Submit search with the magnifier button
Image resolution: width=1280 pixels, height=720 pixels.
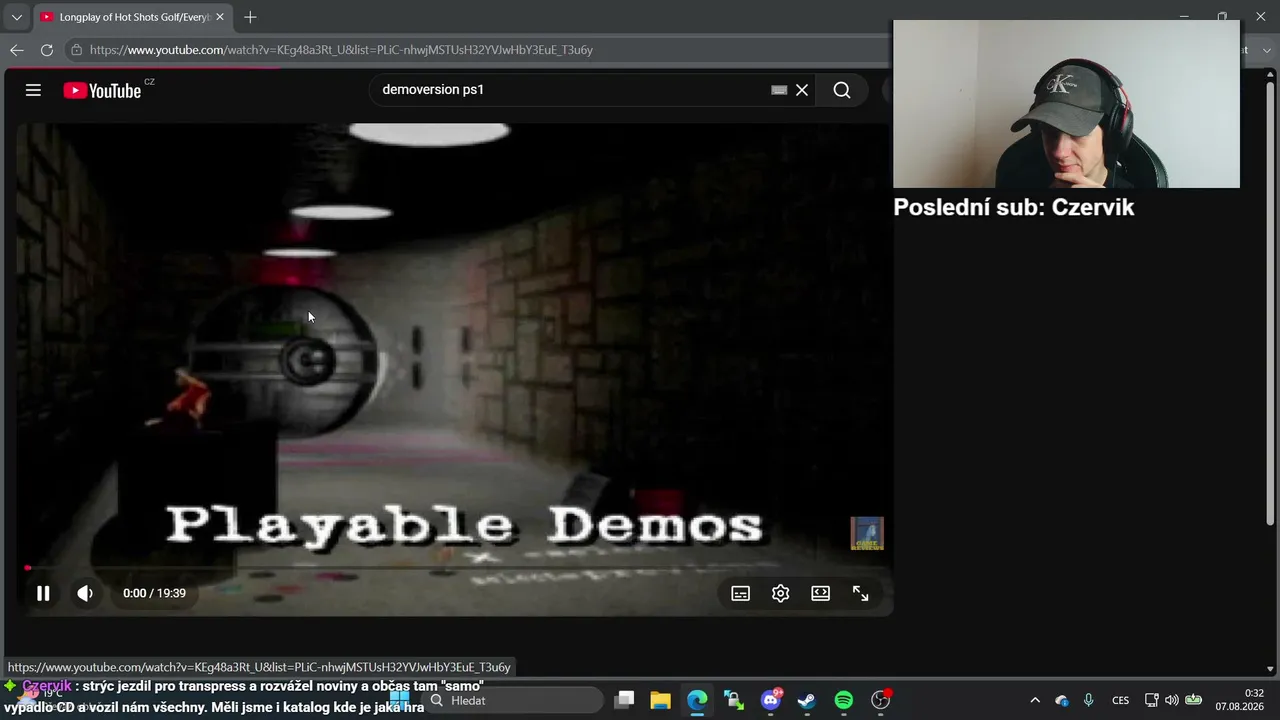(842, 90)
